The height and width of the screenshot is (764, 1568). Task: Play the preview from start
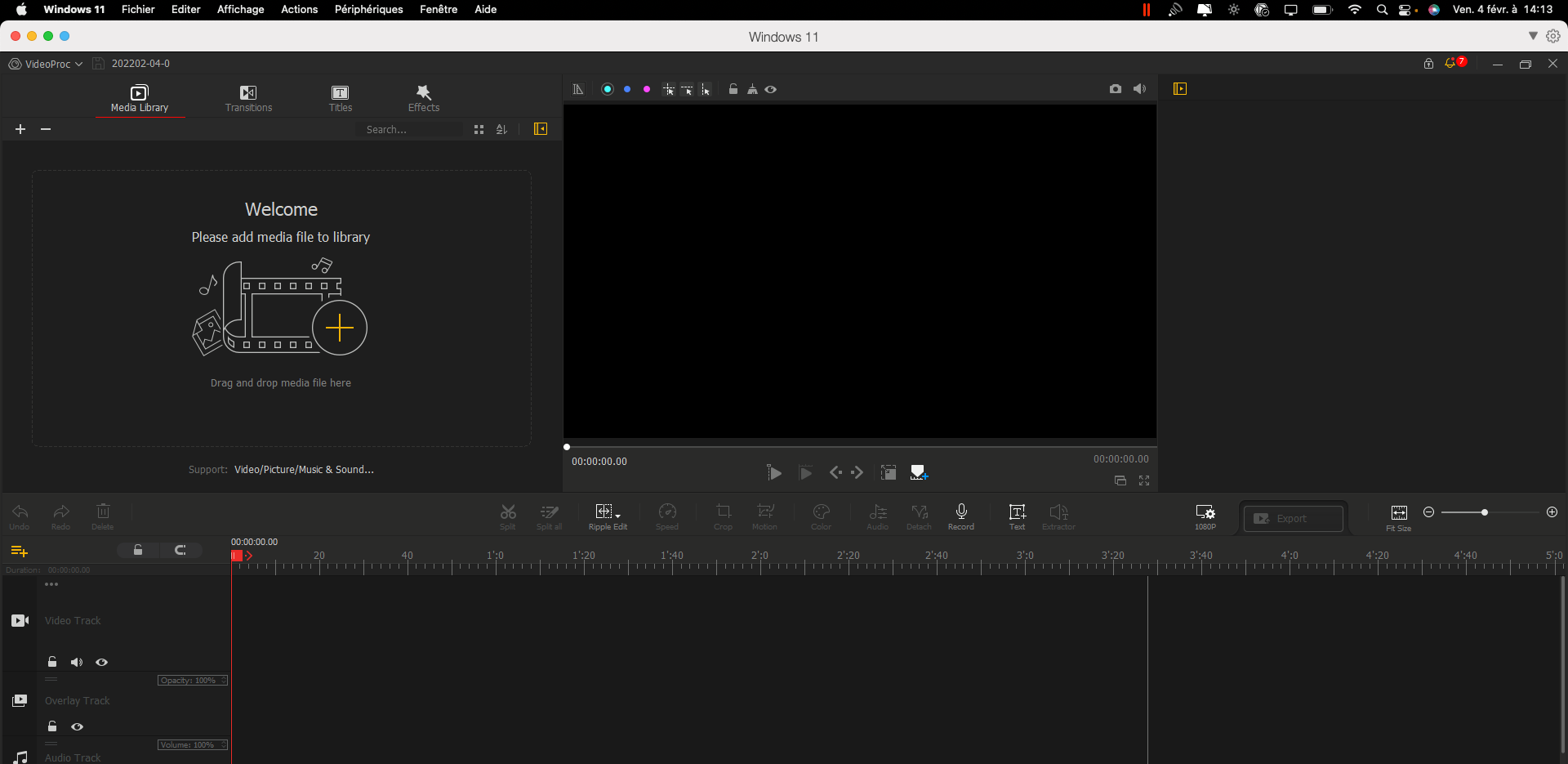click(x=774, y=472)
